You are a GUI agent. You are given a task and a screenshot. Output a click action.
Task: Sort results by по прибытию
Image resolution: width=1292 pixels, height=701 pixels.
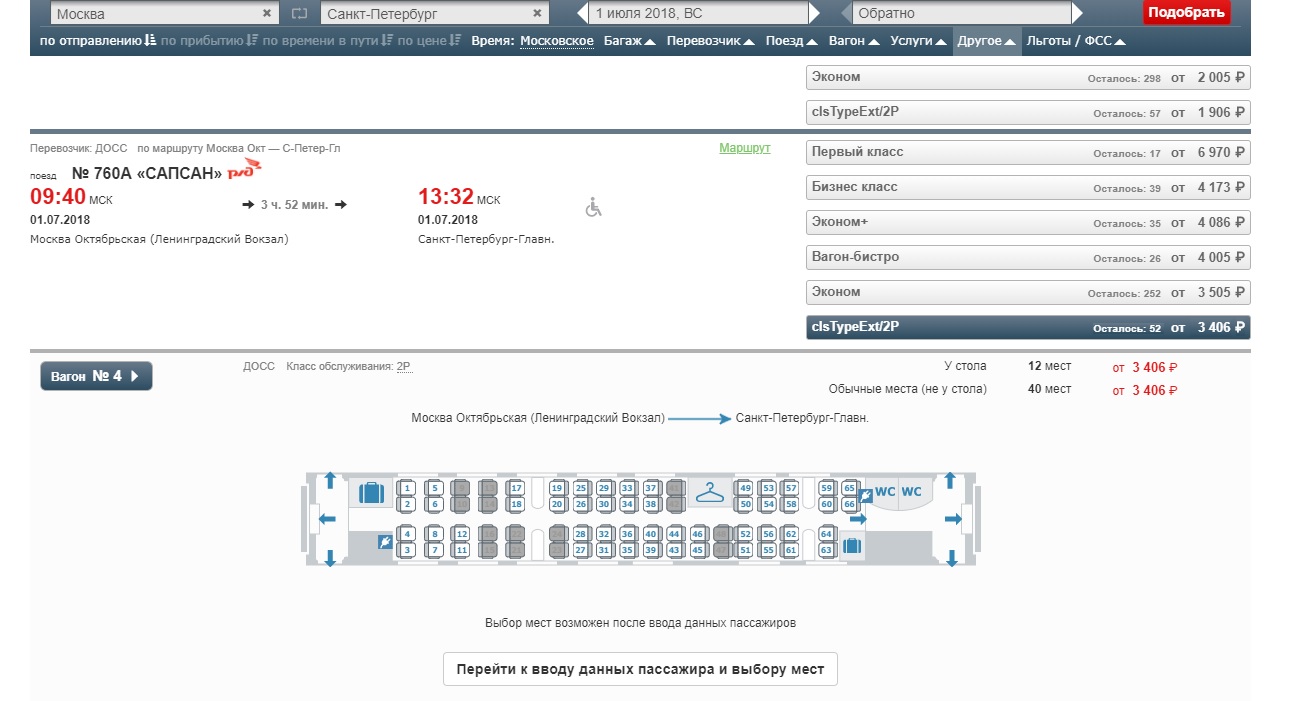[209, 41]
